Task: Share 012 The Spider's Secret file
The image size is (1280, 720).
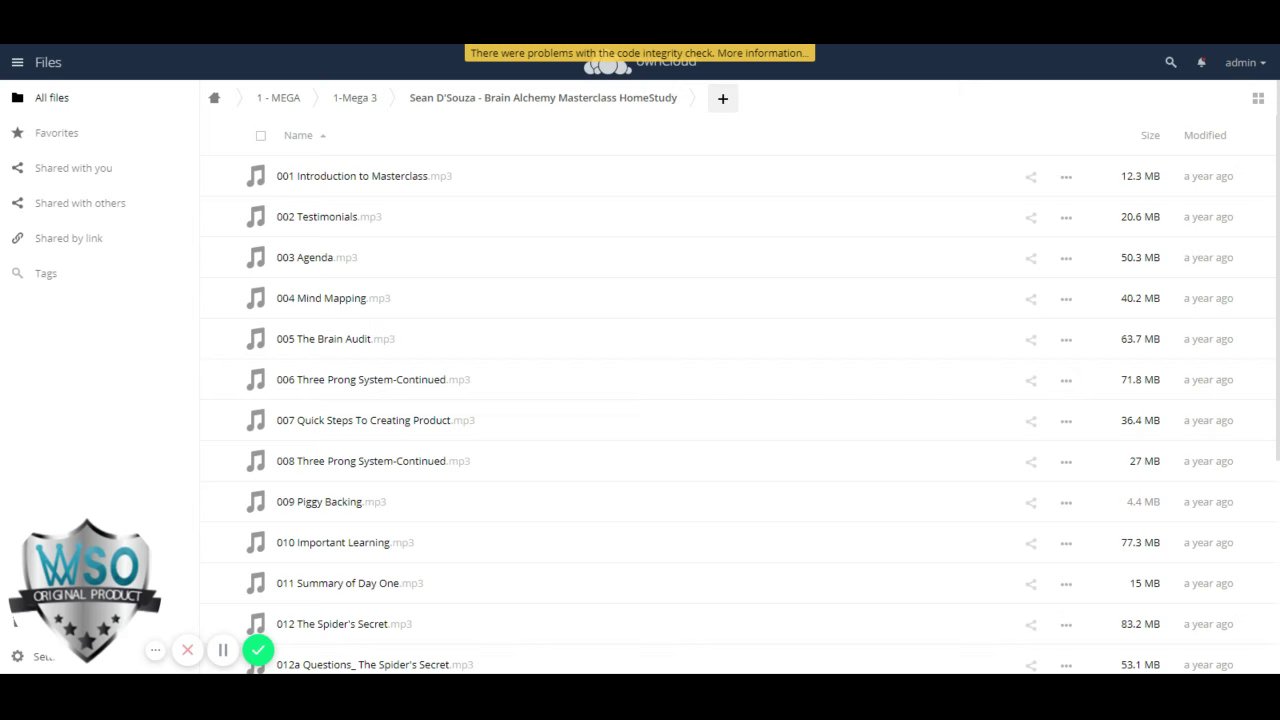Action: [1031, 625]
